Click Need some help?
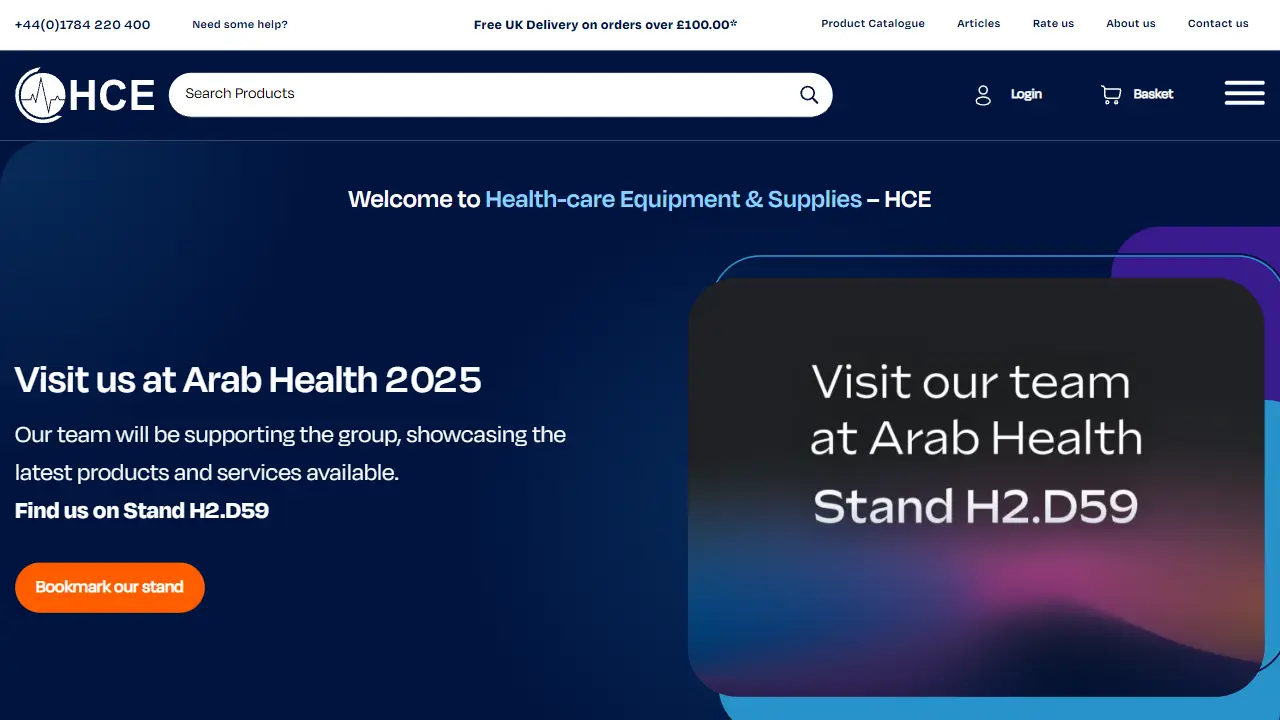Image resolution: width=1280 pixels, height=720 pixels. tap(240, 24)
